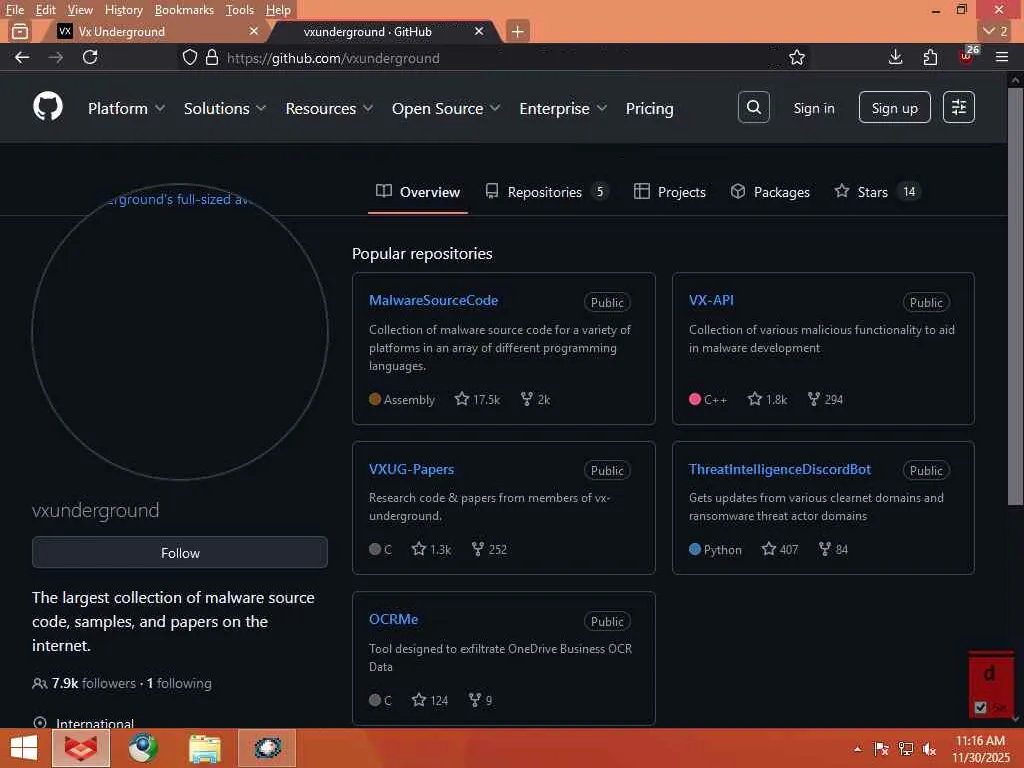1024x768 pixels.
Task: Click star count on MalwareSourceCode card
Action: tap(477, 399)
